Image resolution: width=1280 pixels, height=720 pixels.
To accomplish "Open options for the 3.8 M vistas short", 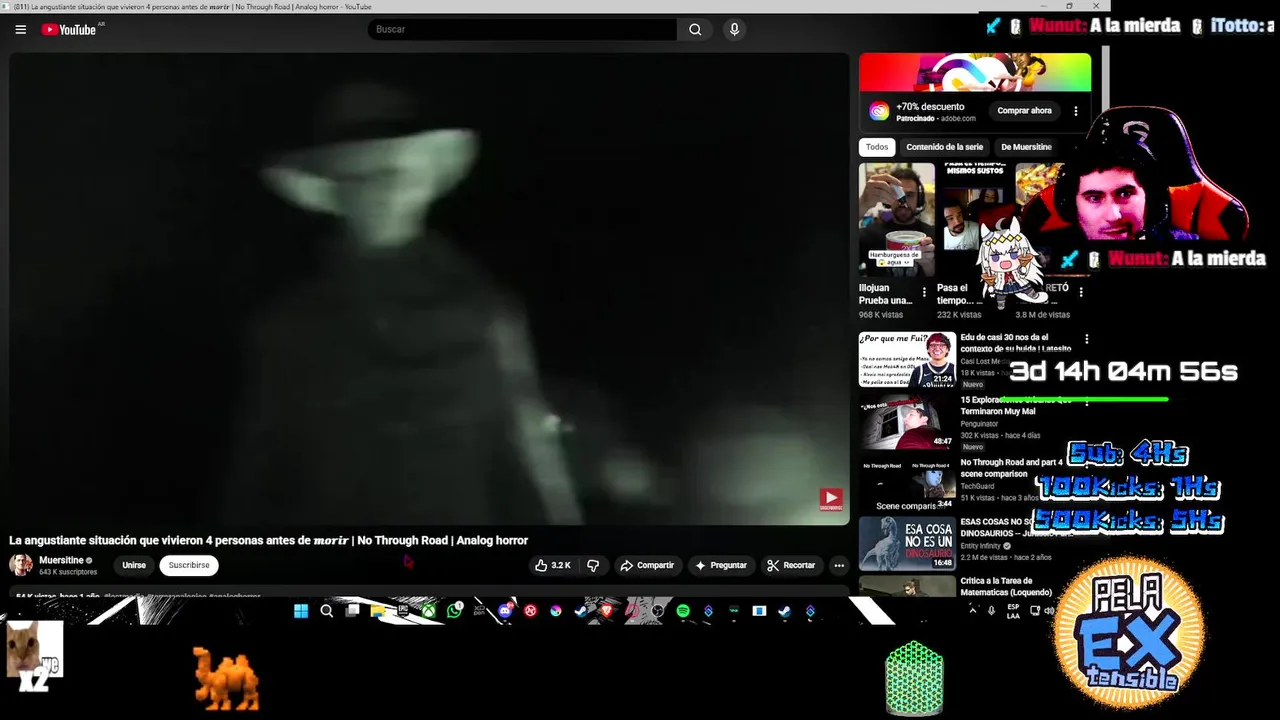I will pyautogui.click(x=1080, y=292).
